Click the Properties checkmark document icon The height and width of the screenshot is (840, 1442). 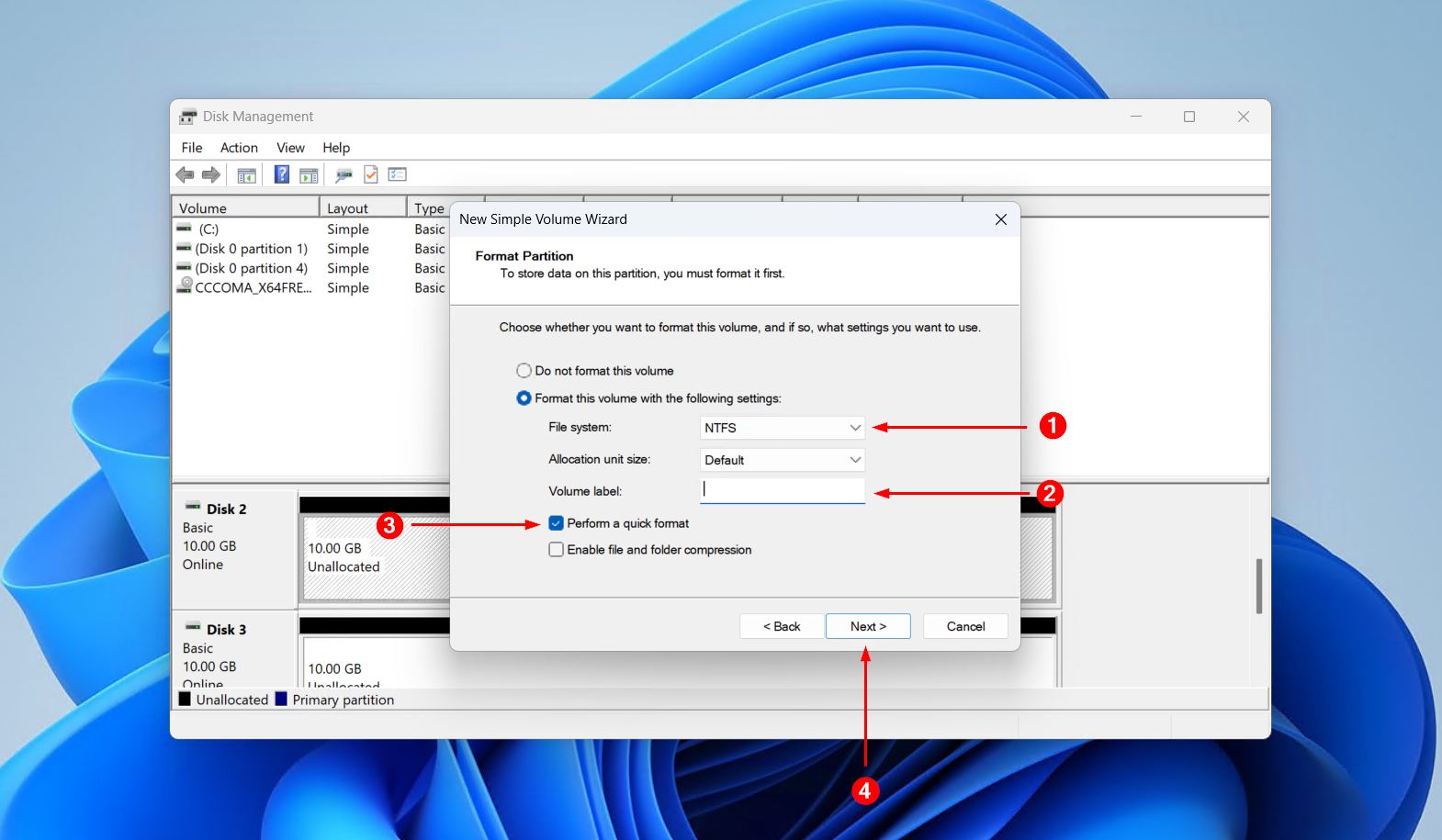(x=371, y=174)
